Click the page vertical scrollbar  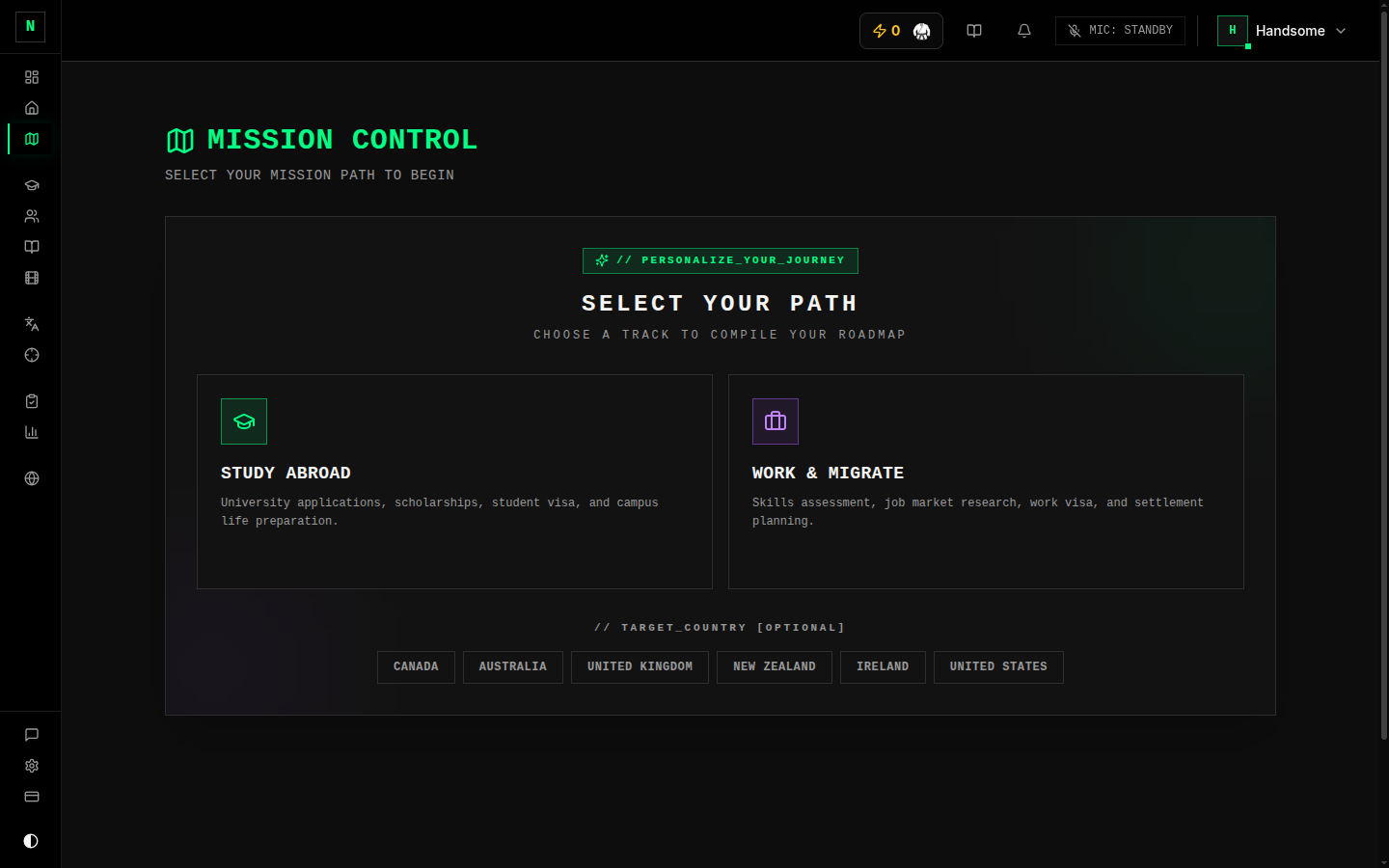1383,376
